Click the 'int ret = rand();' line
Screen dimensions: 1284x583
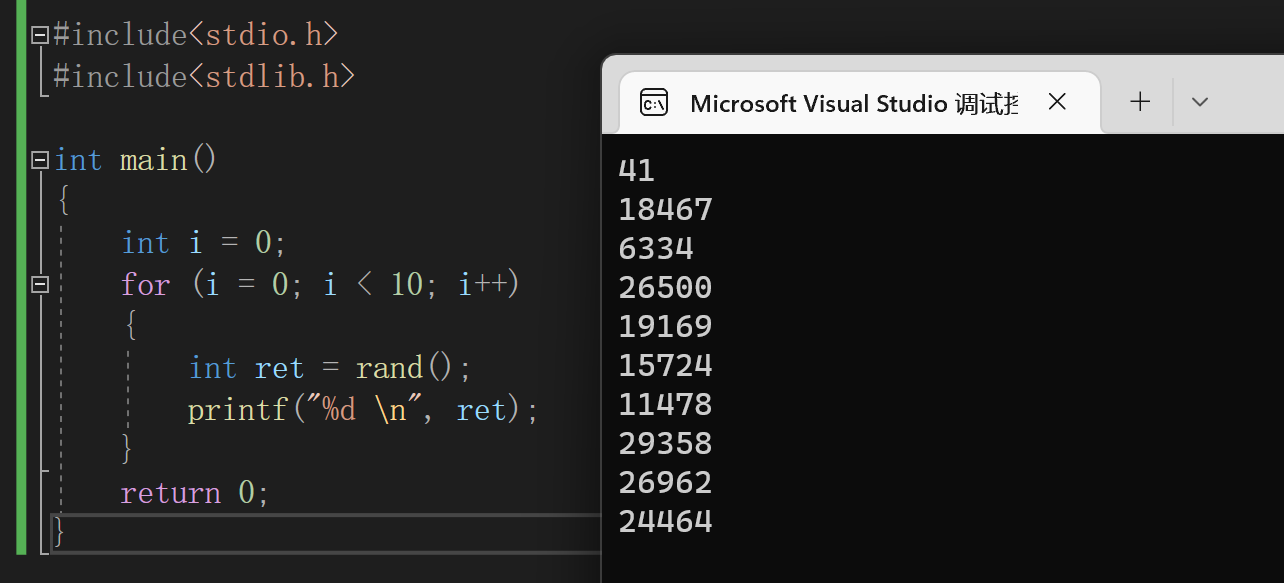point(330,368)
